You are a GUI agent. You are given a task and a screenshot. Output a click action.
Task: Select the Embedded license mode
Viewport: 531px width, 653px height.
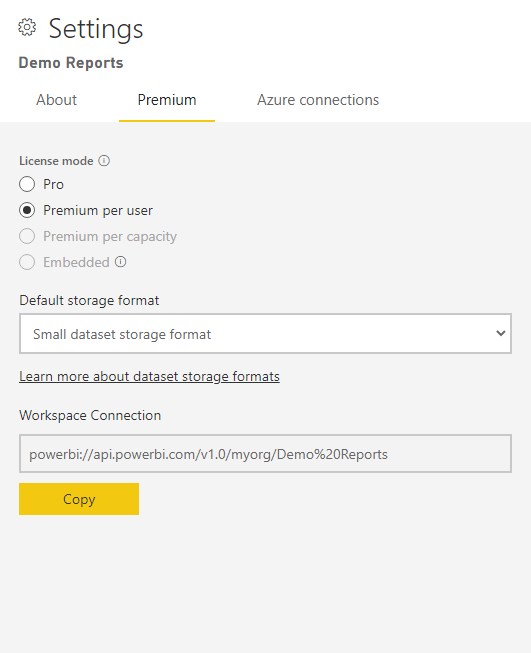[x=27, y=262]
